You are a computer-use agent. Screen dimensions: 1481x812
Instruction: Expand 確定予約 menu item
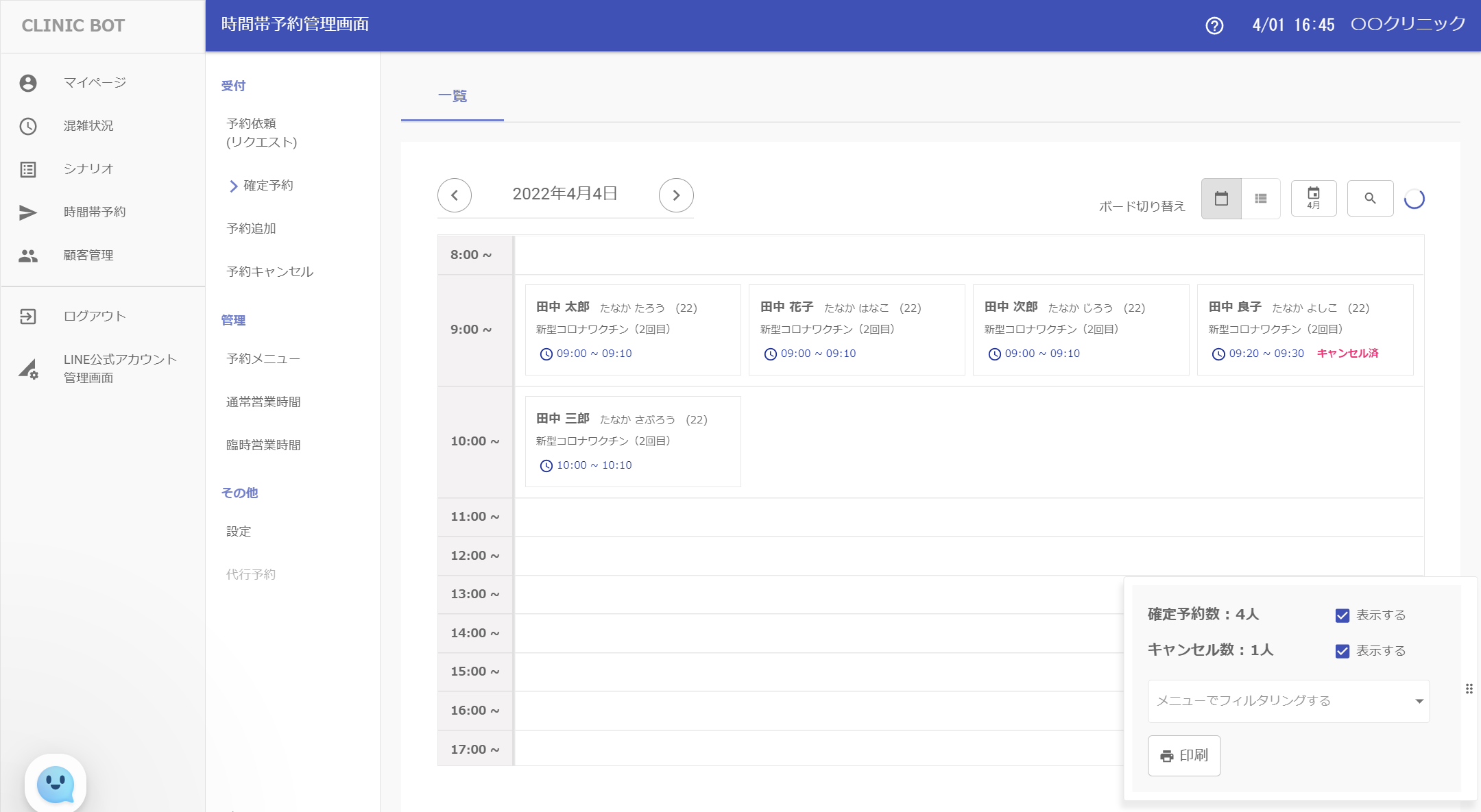[x=268, y=186]
